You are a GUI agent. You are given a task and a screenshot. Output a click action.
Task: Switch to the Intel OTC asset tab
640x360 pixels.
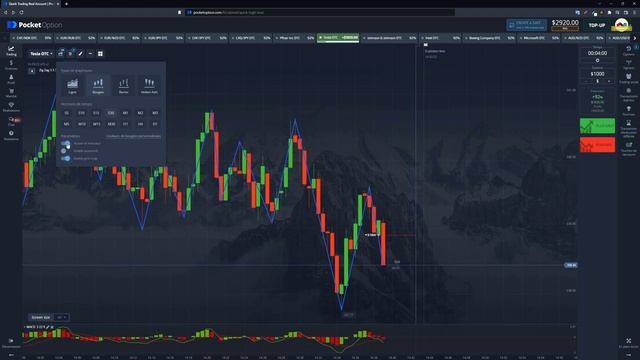pyautogui.click(x=440, y=38)
